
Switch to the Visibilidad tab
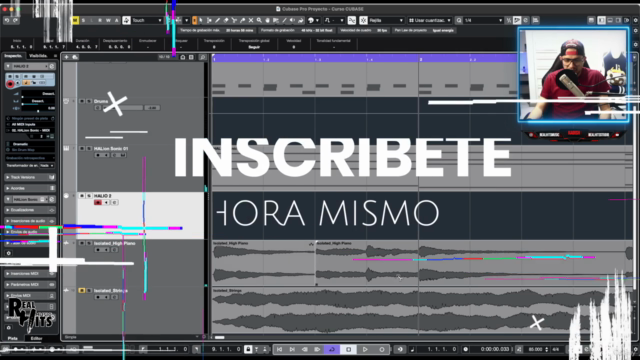(x=38, y=56)
